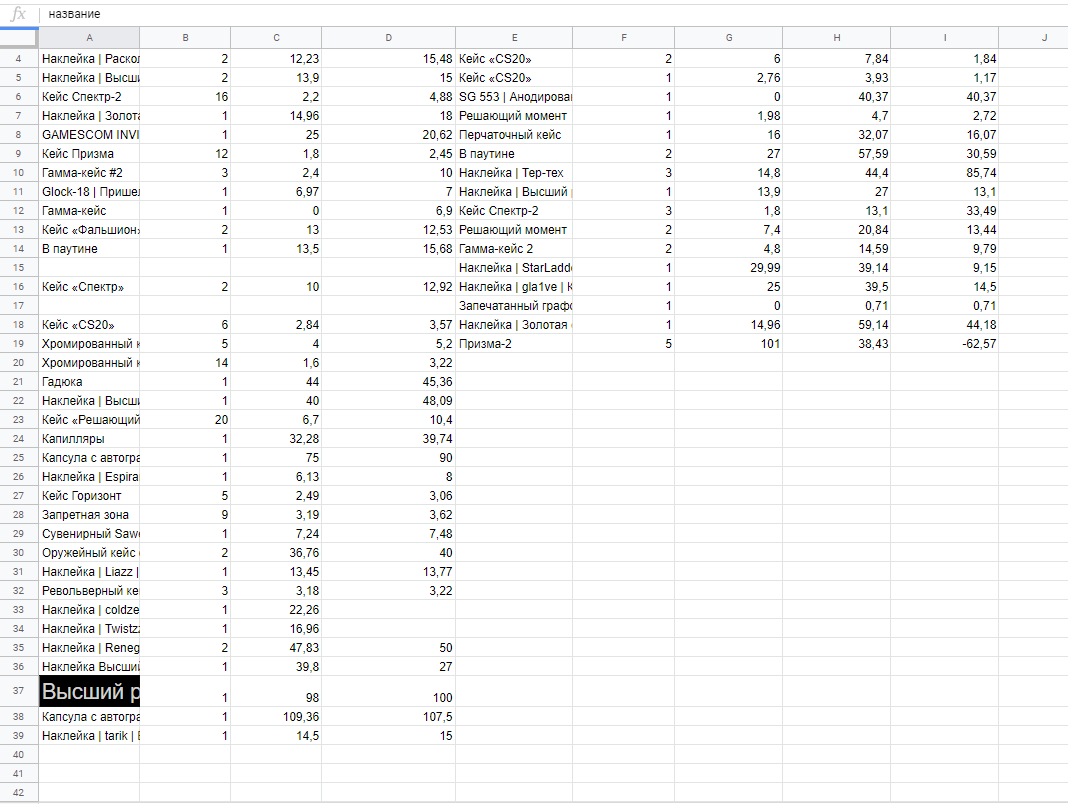This screenshot has height=804, width=1068.
Task: Click cell 'Кейс Горизонт'
Action: (89, 496)
